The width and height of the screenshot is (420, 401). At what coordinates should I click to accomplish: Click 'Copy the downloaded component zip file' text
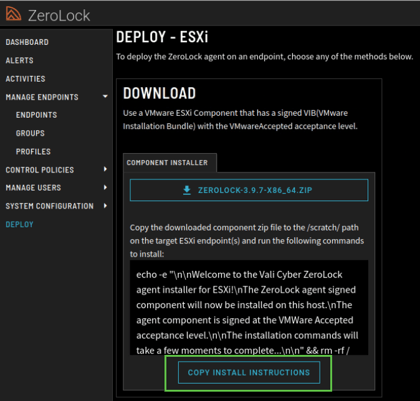(x=247, y=241)
